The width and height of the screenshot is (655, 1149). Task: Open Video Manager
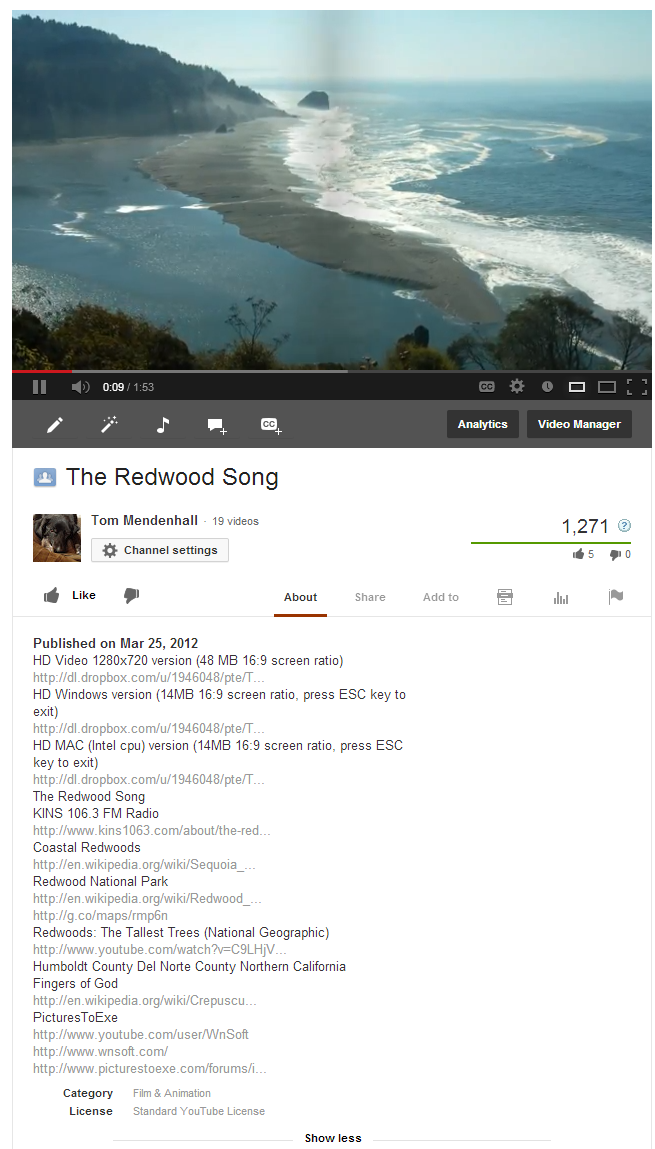pyautogui.click(x=579, y=424)
